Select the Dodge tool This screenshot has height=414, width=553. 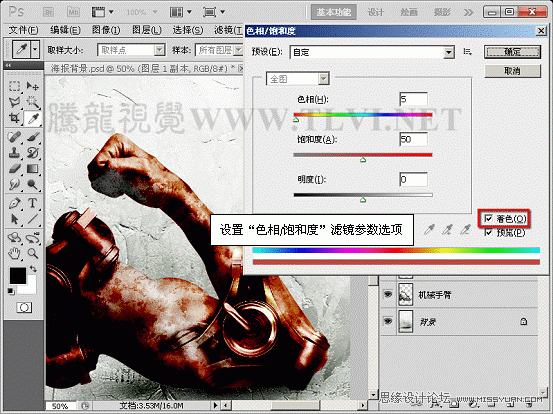(33, 184)
